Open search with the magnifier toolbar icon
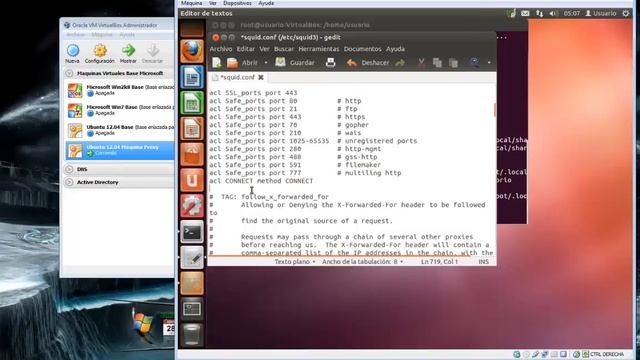640x360 pixels. tap(474, 63)
